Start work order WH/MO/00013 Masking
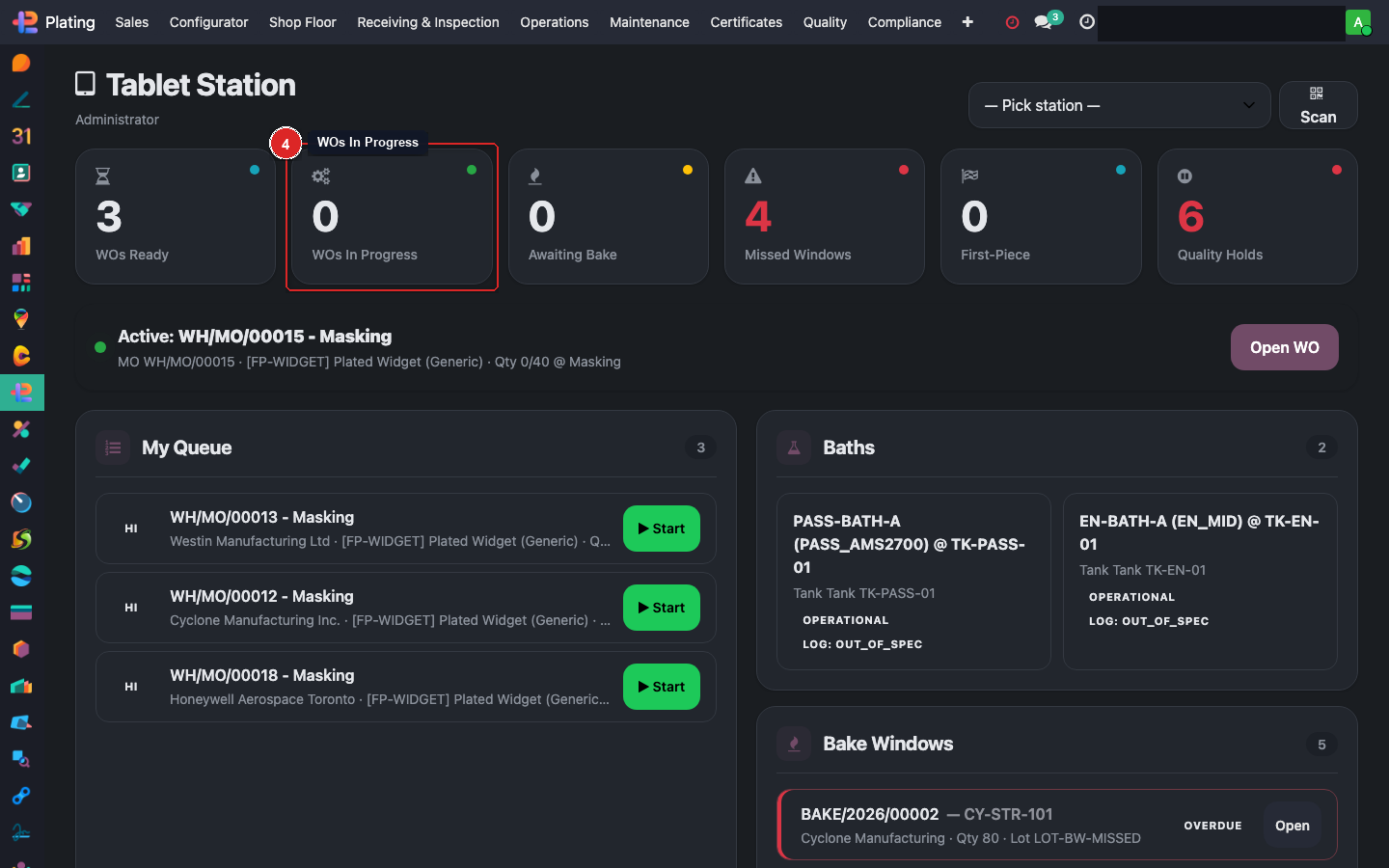Screen dimensions: 1389x868 [661, 529]
